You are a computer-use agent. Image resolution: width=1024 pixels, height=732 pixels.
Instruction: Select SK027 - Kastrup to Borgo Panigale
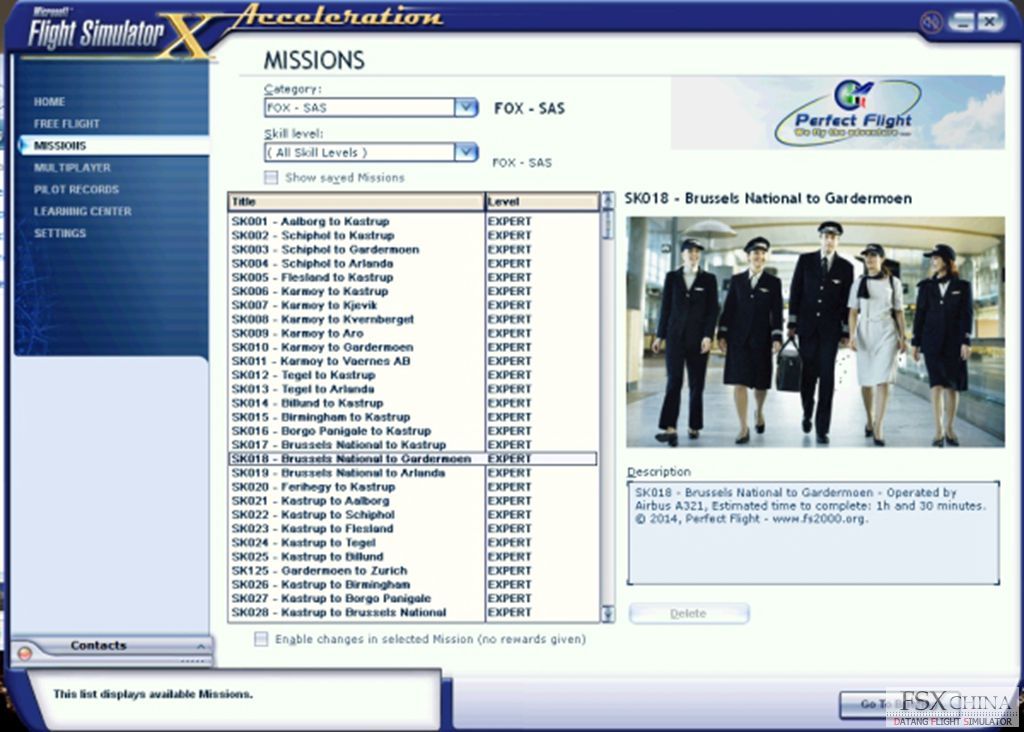click(x=413, y=599)
